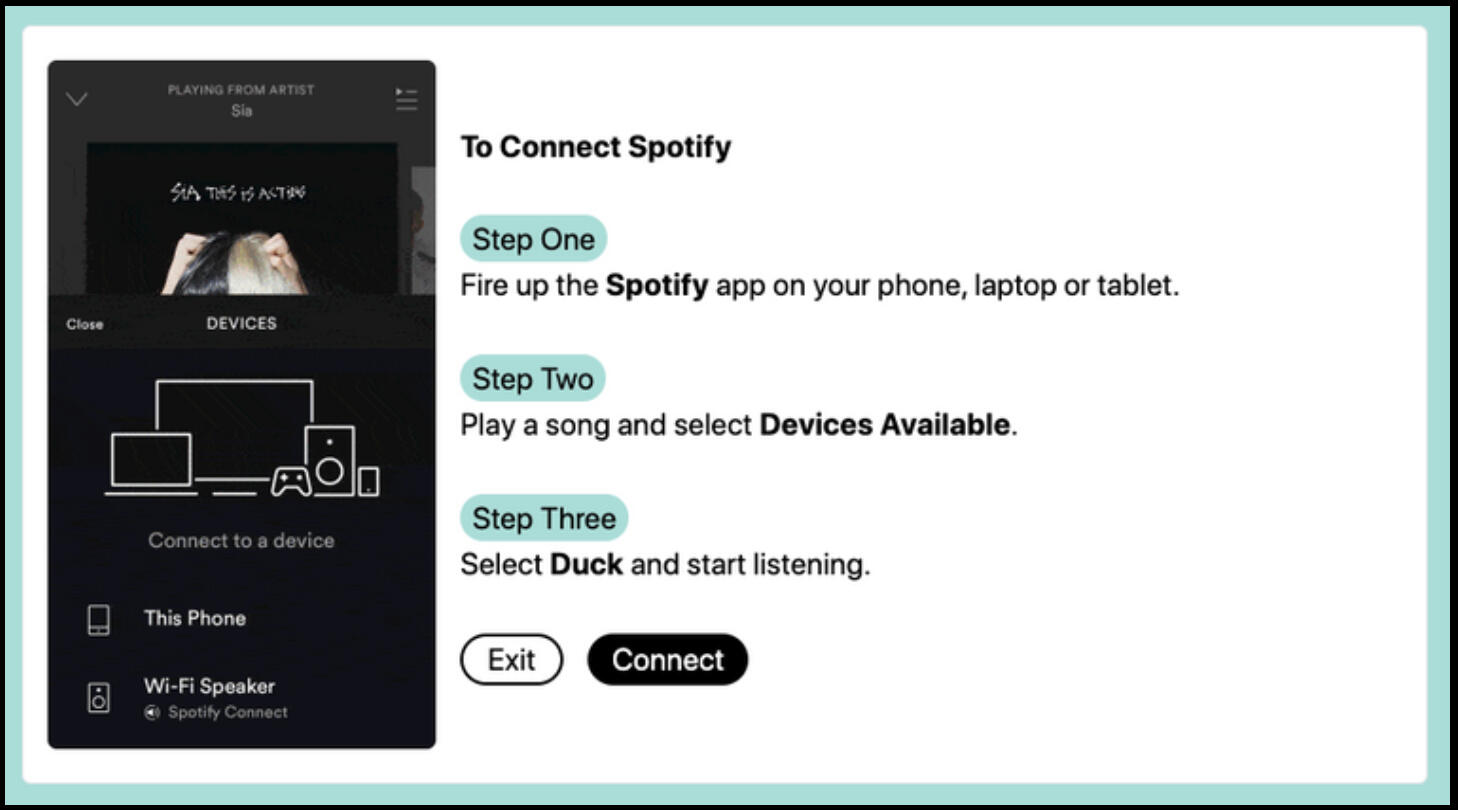This screenshot has height=810, width=1458.
Task: Click the Wi-Fi Speaker device icon
Action: (98, 697)
